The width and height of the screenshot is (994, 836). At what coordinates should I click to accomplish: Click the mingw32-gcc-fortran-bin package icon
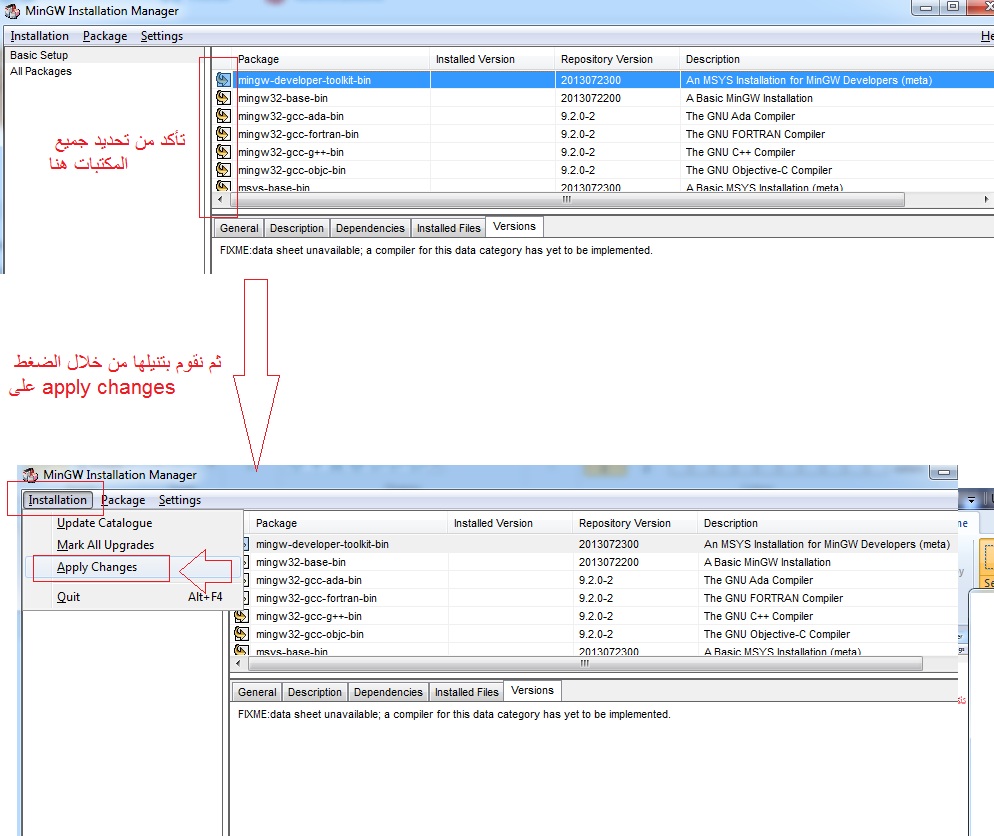click(x=222, y=134)
